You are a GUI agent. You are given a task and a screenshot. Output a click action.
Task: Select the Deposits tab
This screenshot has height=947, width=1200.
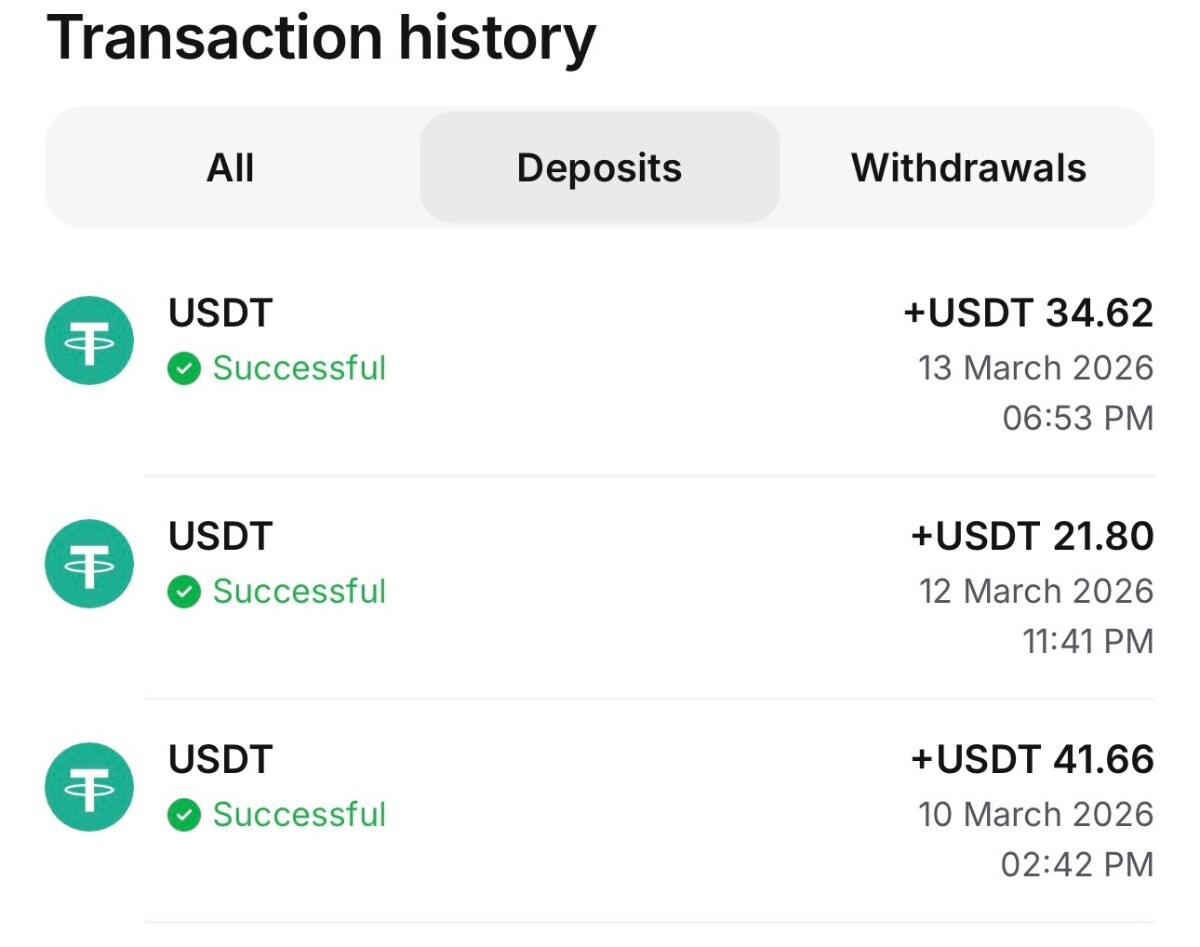click(x=599, y=168)
